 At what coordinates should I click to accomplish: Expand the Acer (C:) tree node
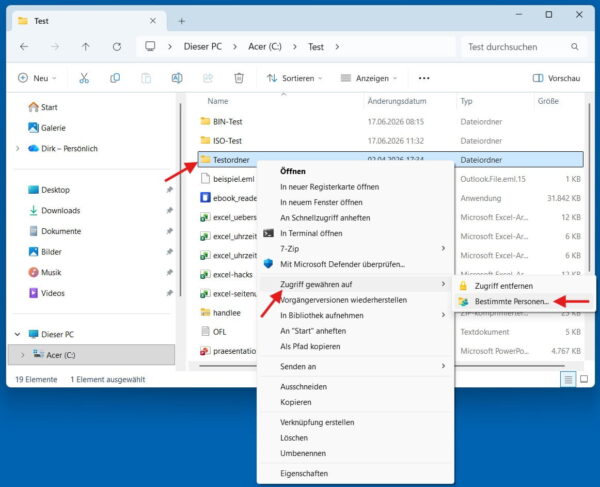22,355
